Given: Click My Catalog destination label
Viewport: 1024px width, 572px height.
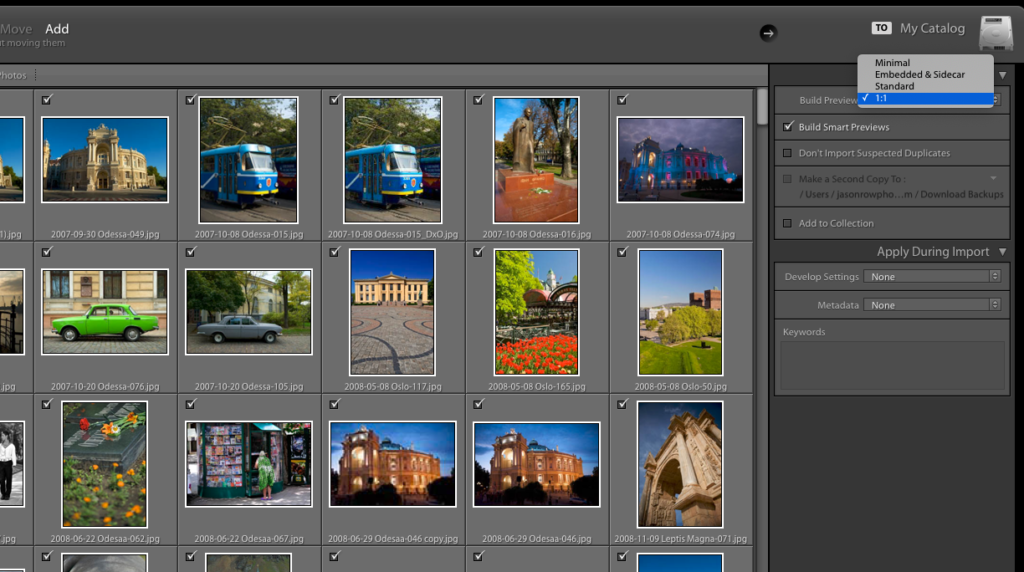Looking at the screenshot, I should [932, 28].
